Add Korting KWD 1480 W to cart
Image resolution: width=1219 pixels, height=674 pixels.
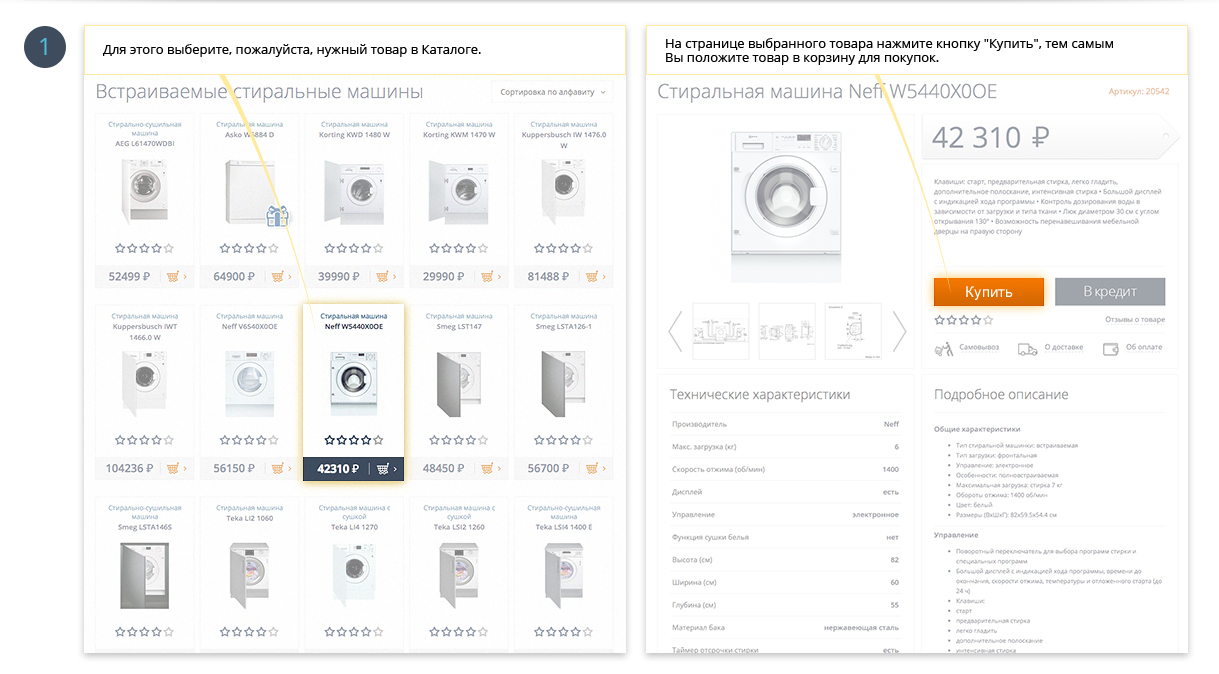[x=382, y=277]
